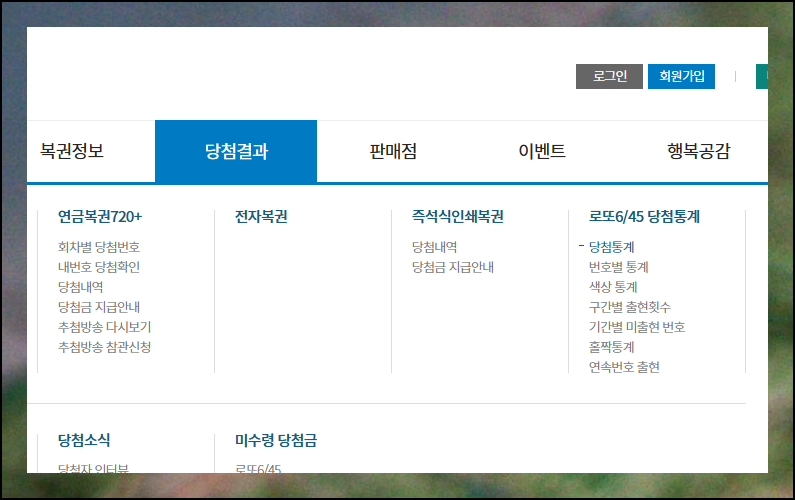Open the 판매점 menu
Screen dimensions: 795x500
tap(393, 151)
